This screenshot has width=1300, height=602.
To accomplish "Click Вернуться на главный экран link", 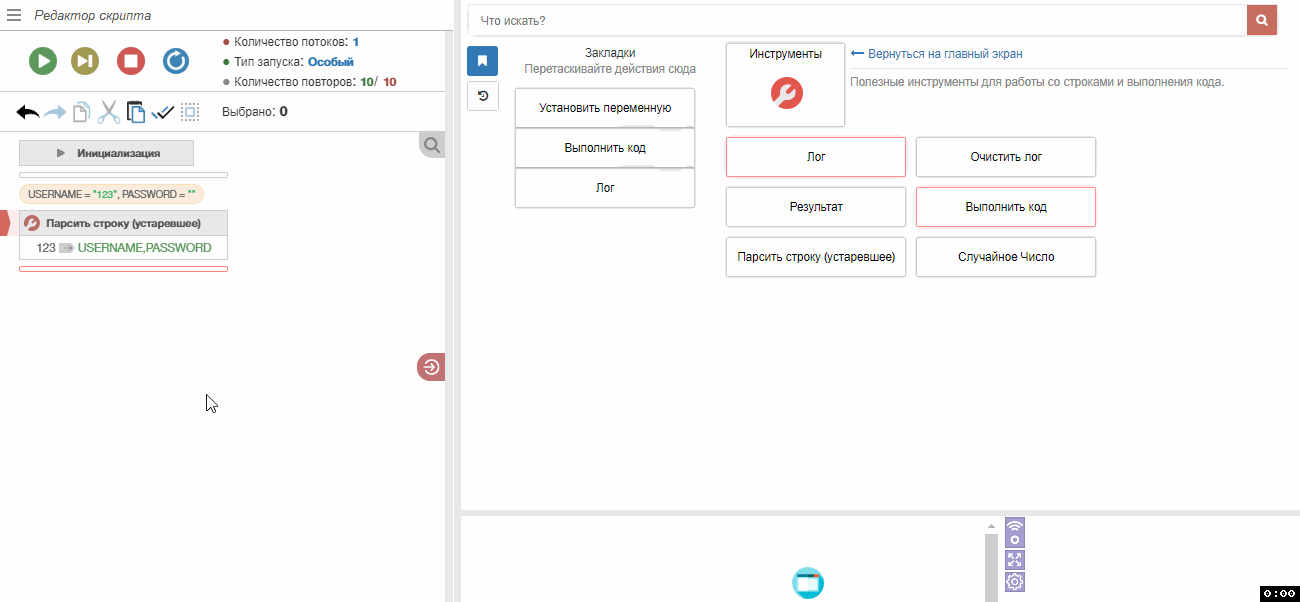I will [x=944, y=54].
